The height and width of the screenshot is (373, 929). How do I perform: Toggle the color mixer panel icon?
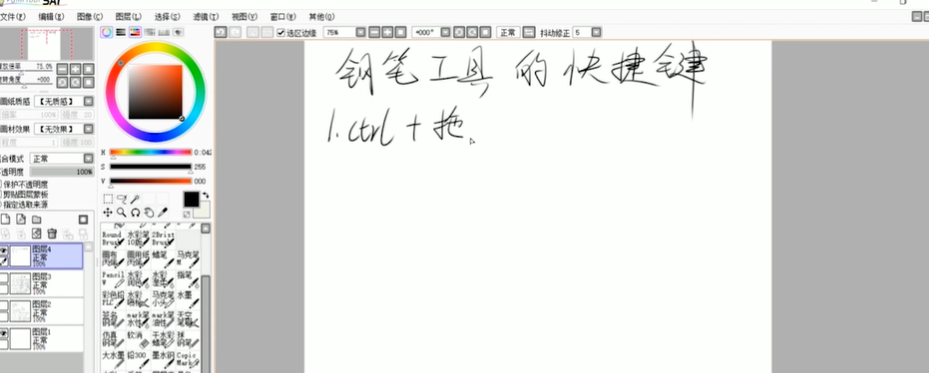tap(149, 32)
